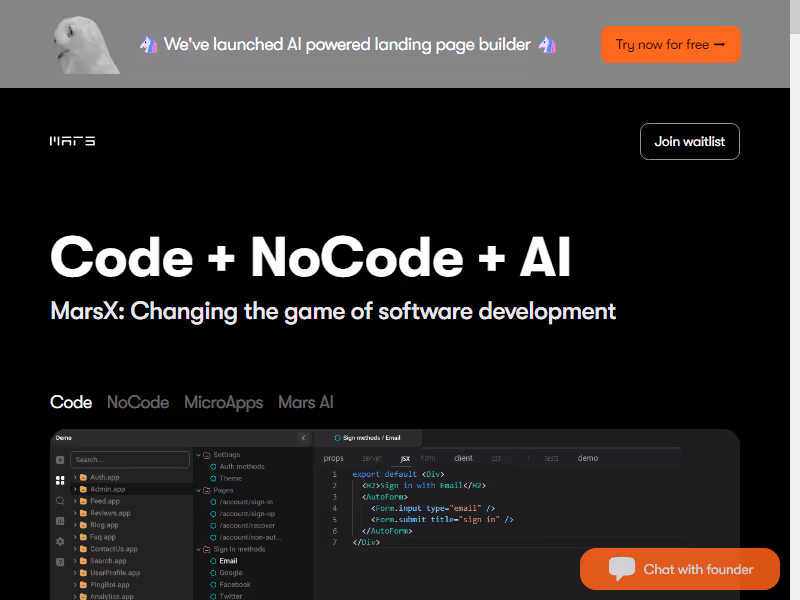The width and height of the screenshot is (800, 600).
Task: Open the demo editor tab
Action: pos(588,458)
